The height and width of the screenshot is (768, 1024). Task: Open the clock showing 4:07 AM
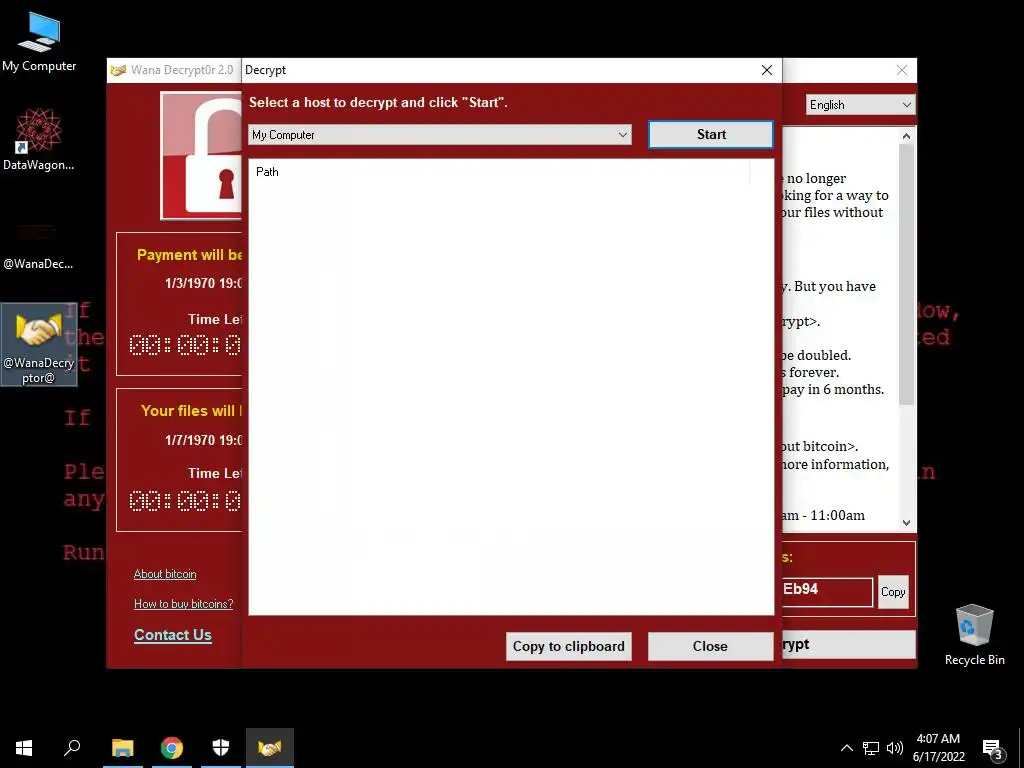[938, 748]
